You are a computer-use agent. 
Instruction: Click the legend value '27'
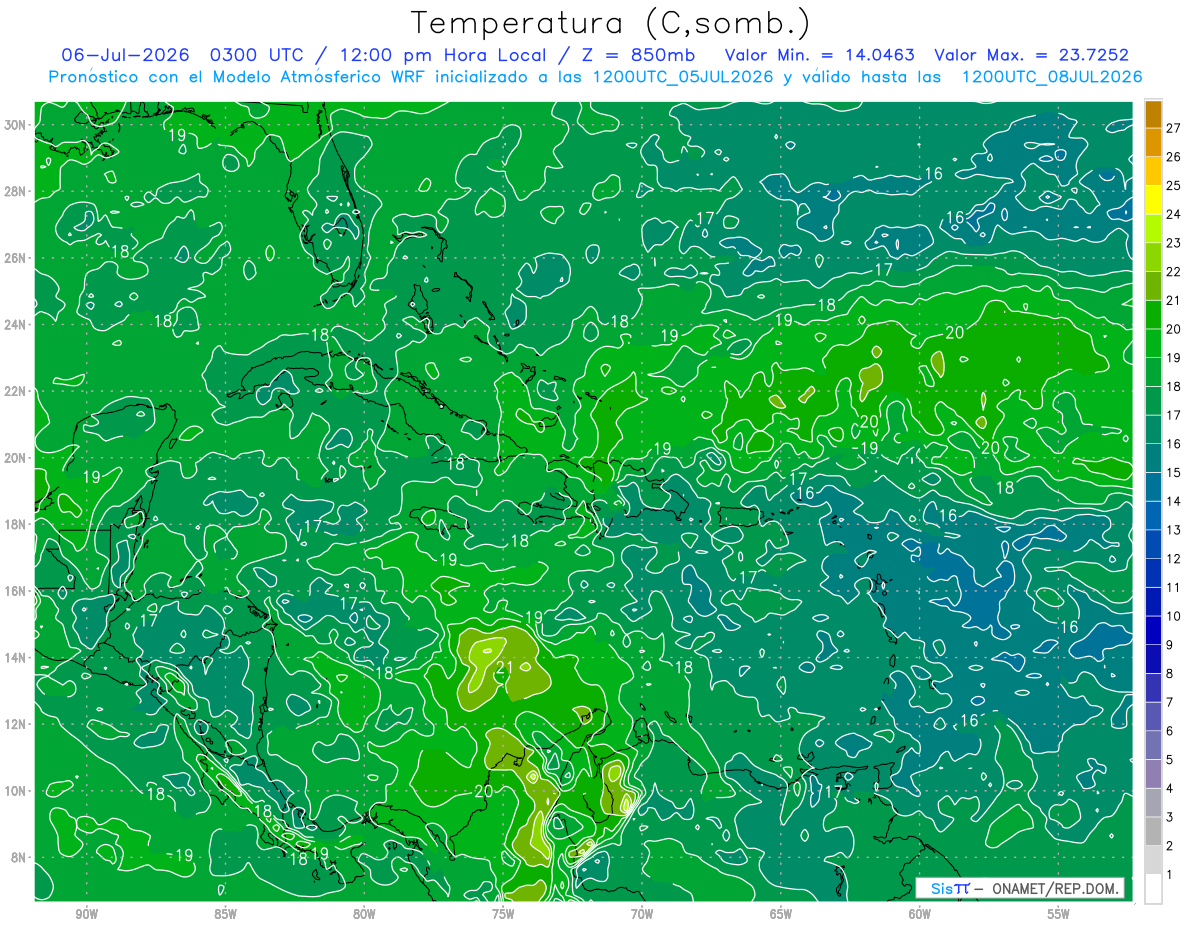(1173, 127)
